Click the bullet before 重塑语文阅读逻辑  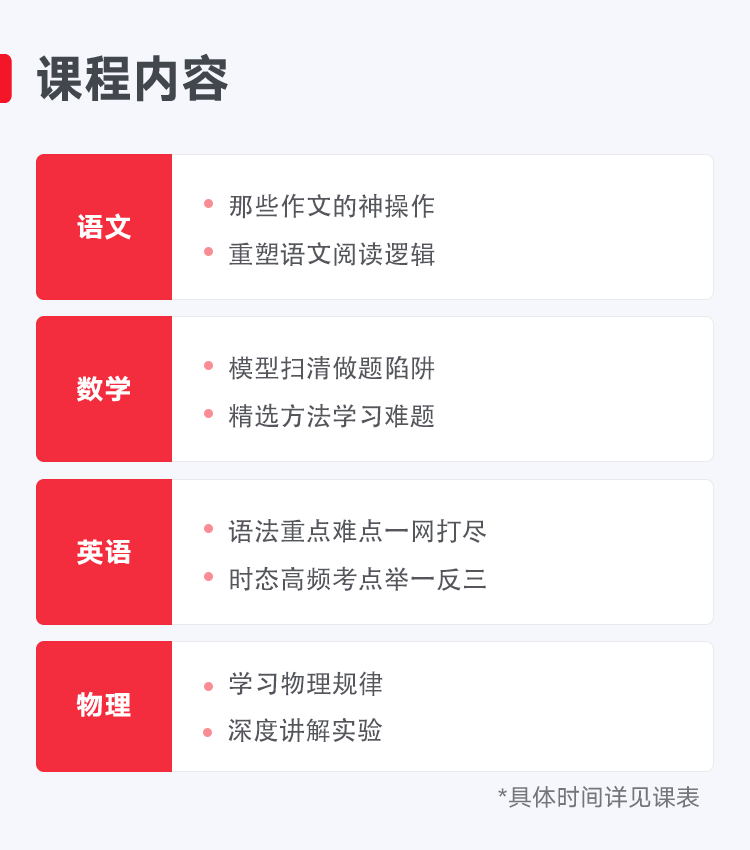(x=208, y=252)
